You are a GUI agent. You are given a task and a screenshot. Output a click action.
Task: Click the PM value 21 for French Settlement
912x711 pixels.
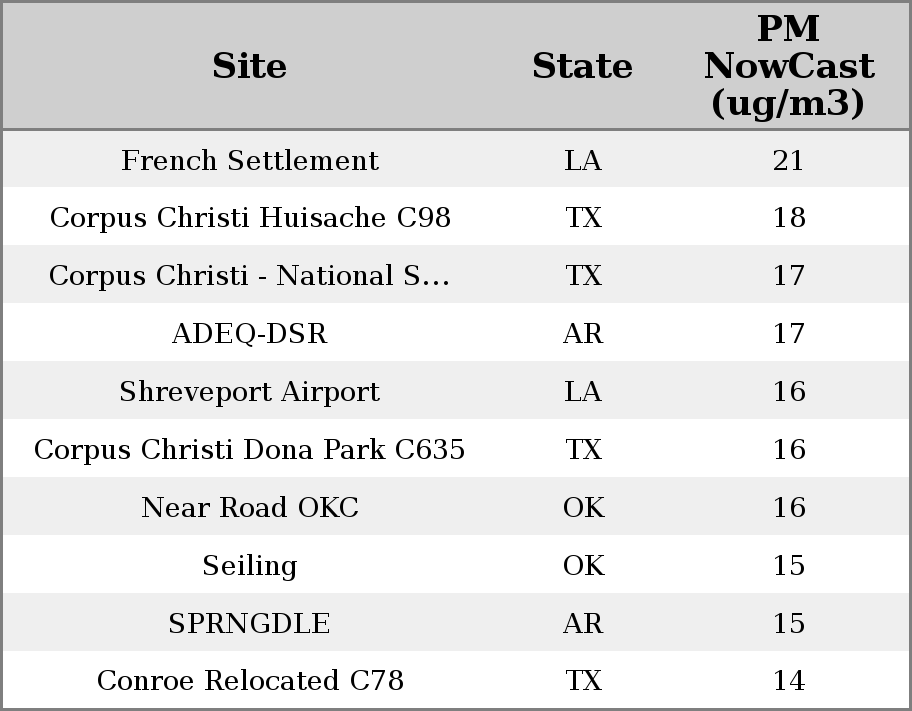pos(788,160)
